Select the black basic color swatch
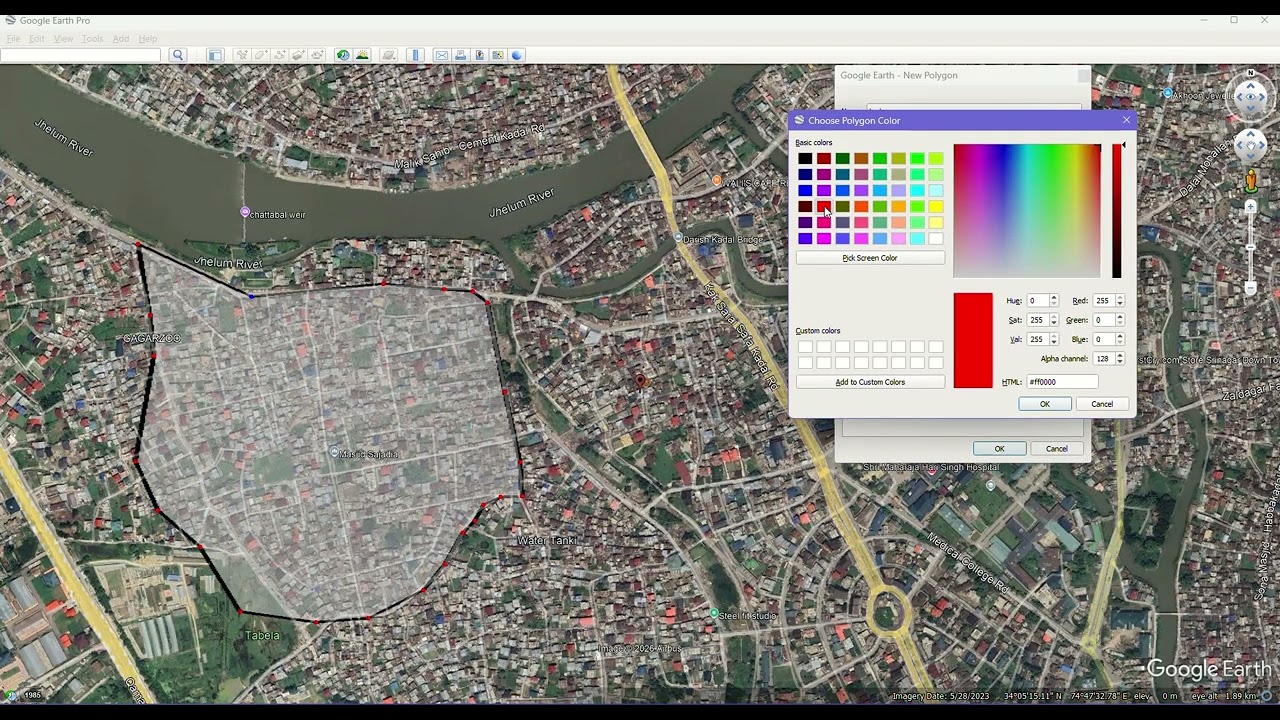 [x=805, y=158]
